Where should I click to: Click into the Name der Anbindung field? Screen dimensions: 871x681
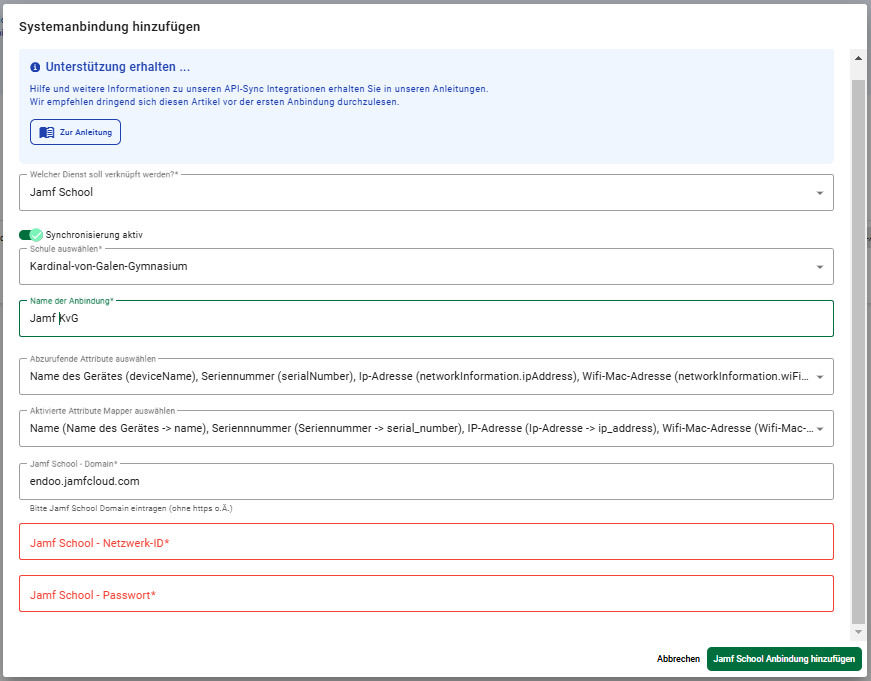(426, 318)
